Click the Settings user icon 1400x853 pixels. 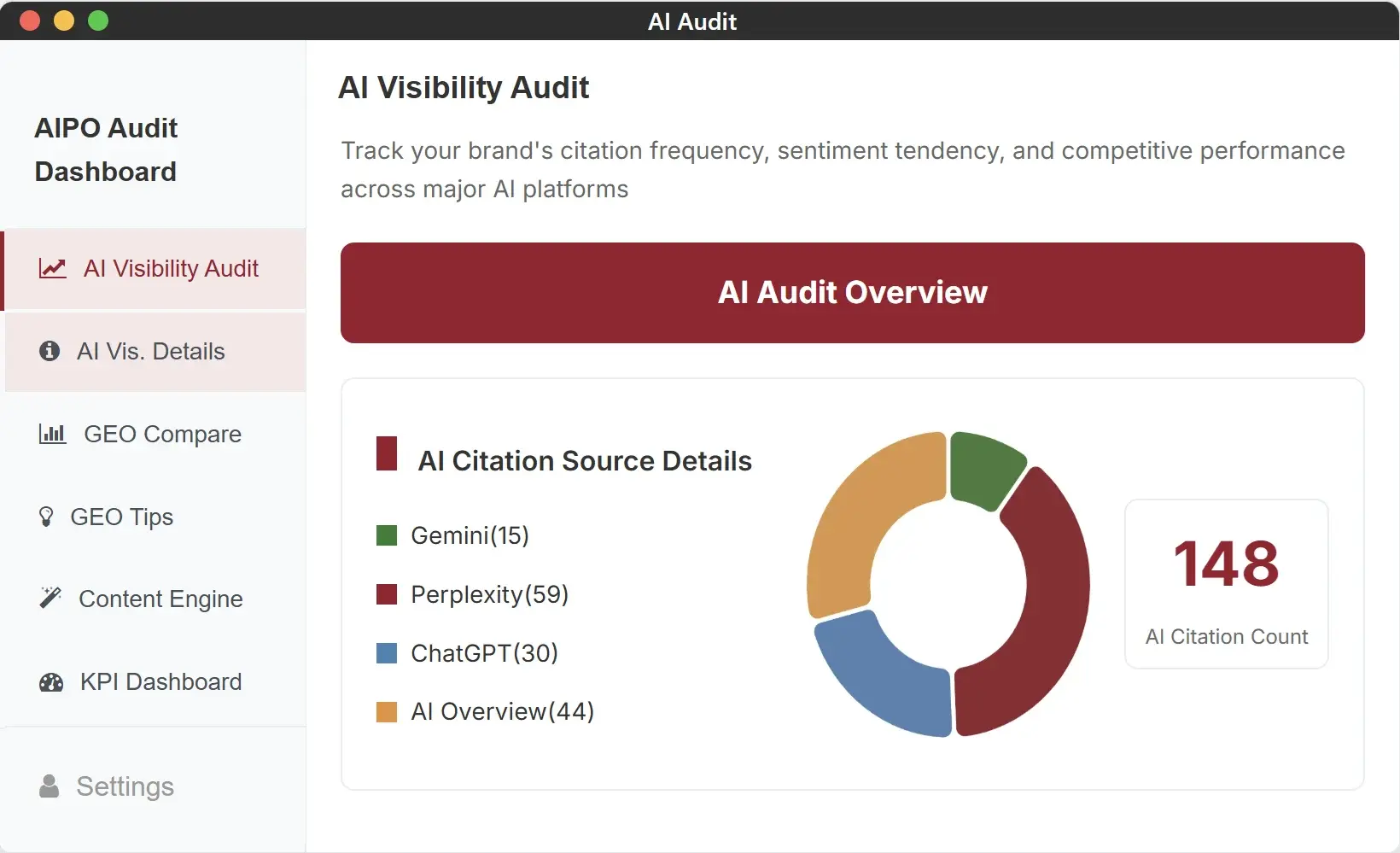[50, 786]
